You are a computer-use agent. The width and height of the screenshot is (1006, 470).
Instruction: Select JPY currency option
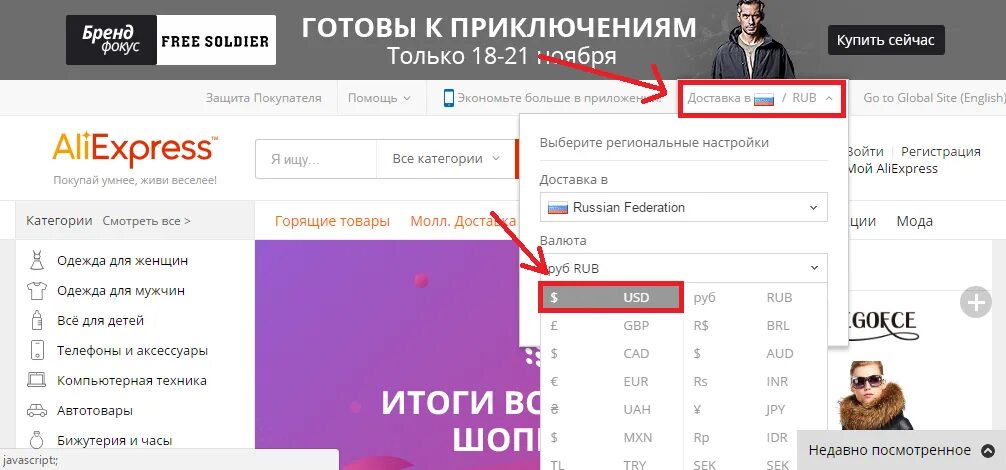click(x=754, y=409)
